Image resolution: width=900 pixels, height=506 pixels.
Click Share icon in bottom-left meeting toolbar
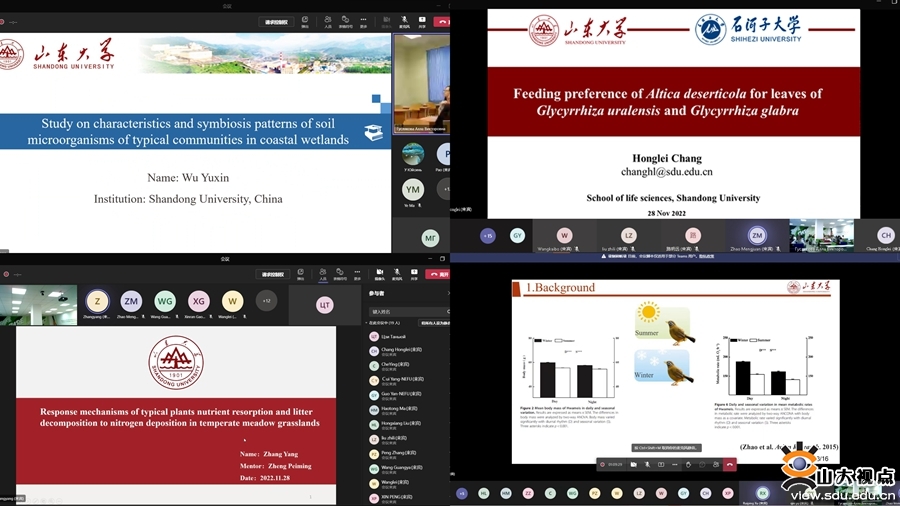click(x=414, y=274)
